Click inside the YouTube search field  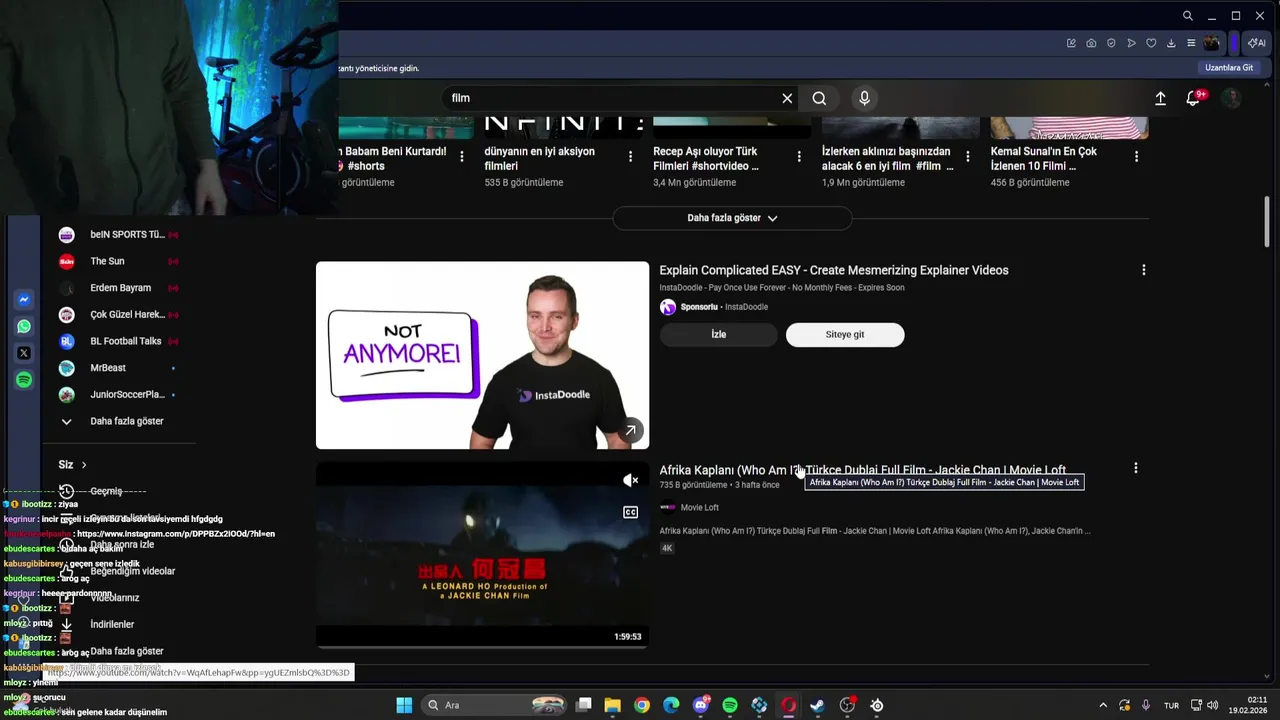tap(610, 98)
